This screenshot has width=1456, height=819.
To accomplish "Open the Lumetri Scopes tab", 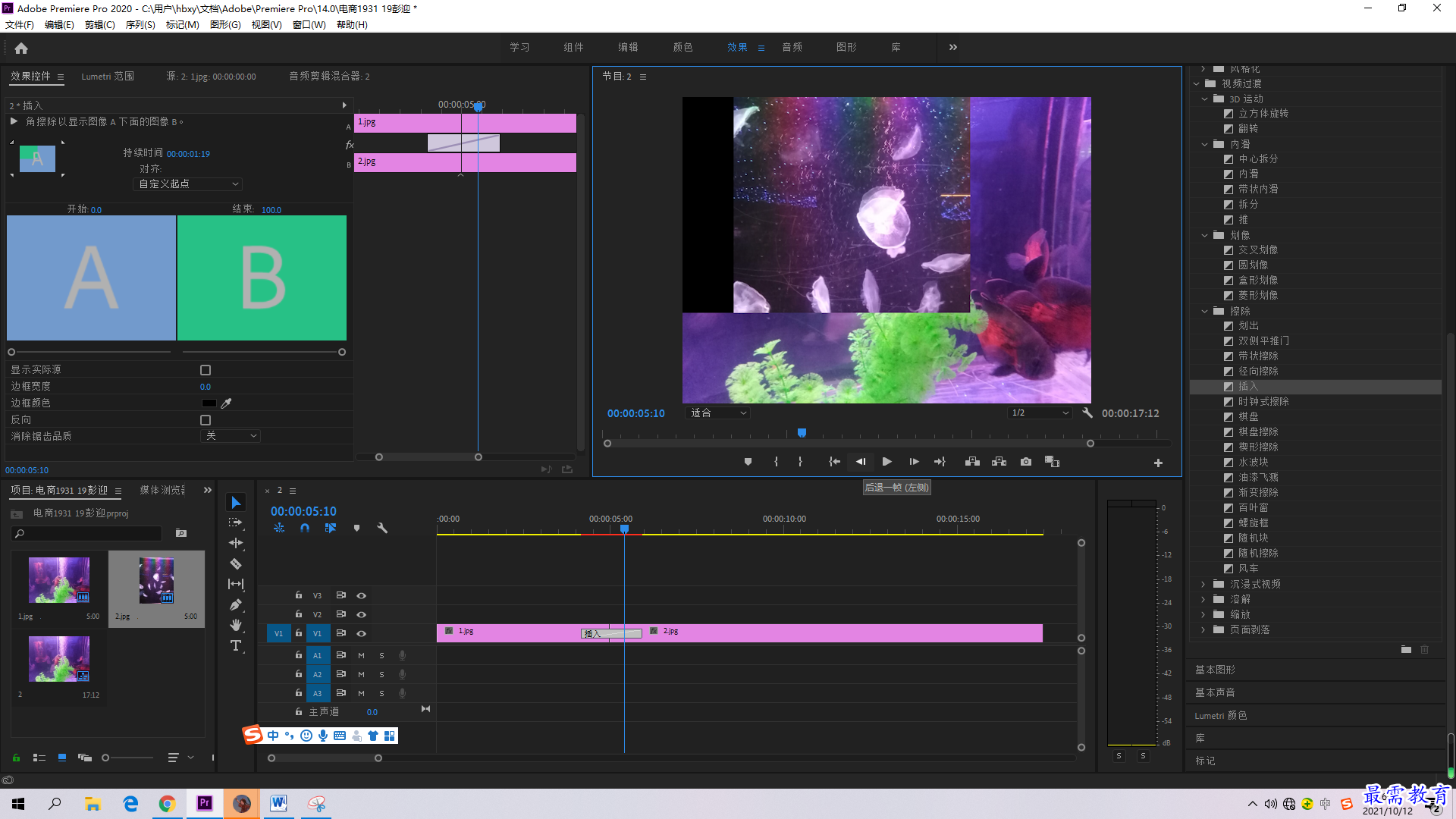I will (108, 77).
